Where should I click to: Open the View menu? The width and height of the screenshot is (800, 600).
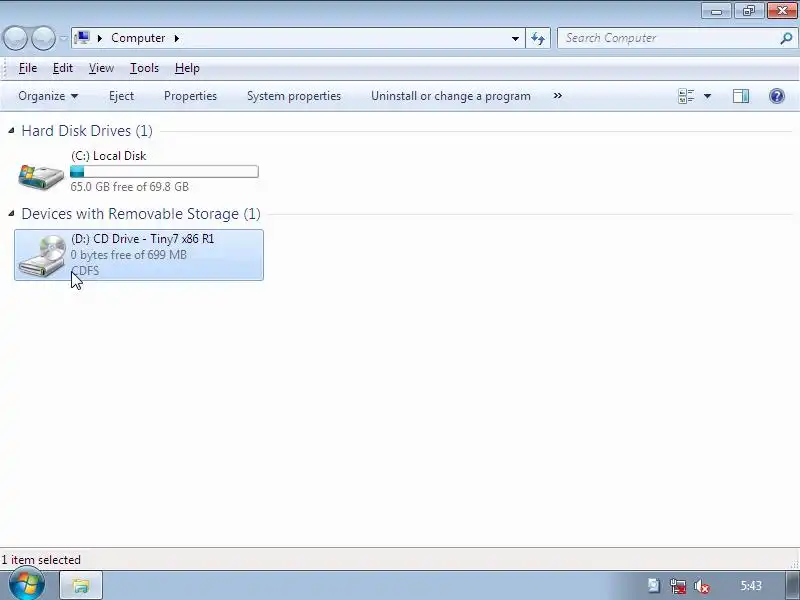click(x=101, y=68)
